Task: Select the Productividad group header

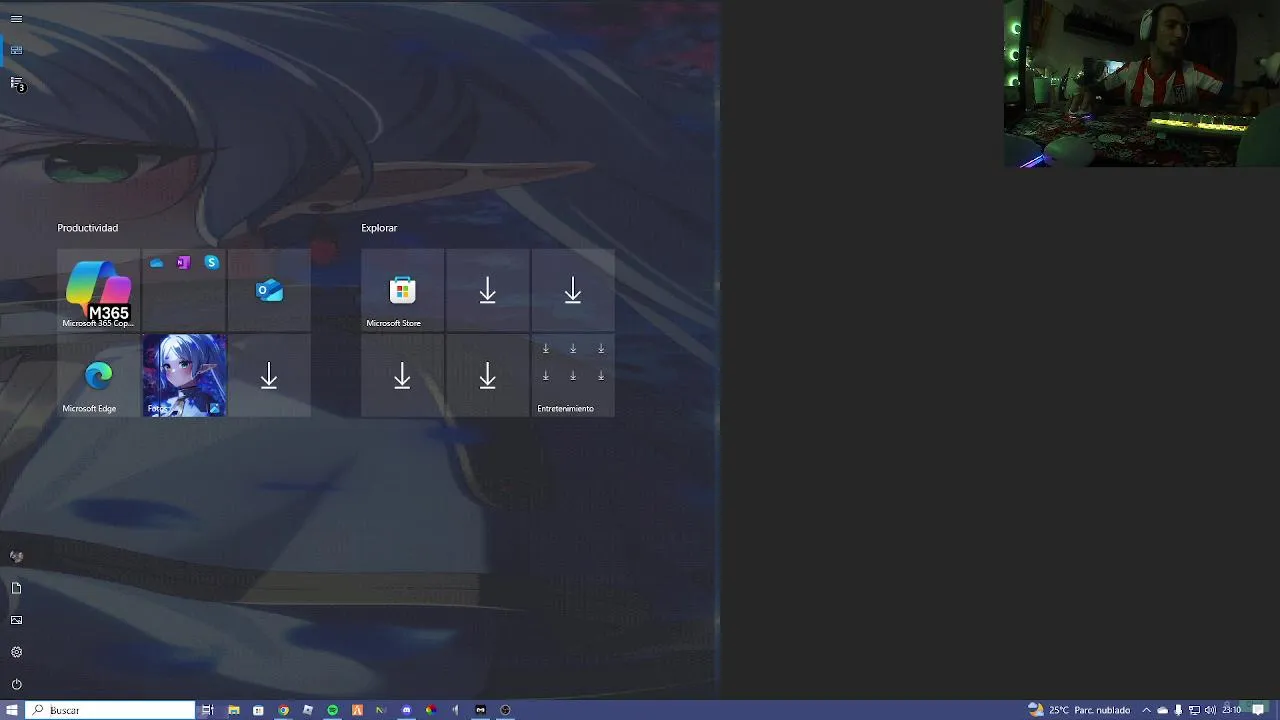Action: coord(88,228)
